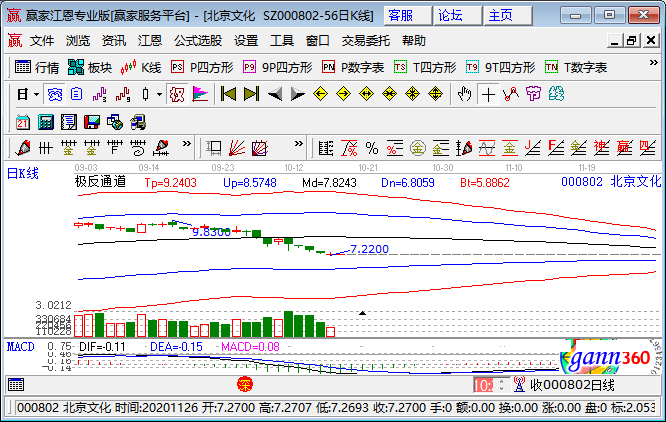The width and height of the screenshot is (666, 422).
Task: Jump to last bar arrow icon
Action: pyautogui.click(x=251, y=94)
